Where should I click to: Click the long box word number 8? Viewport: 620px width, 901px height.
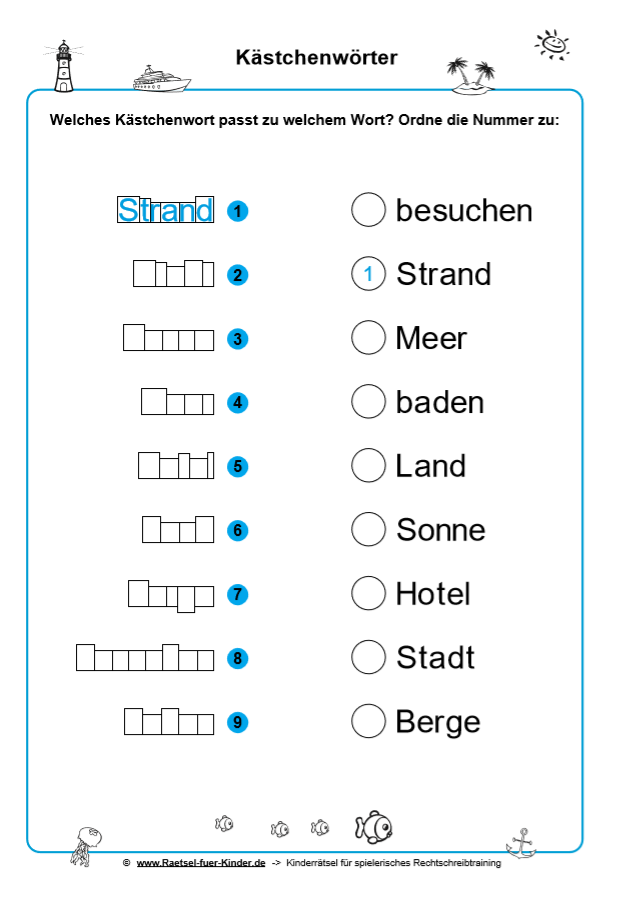pos(144,657)
